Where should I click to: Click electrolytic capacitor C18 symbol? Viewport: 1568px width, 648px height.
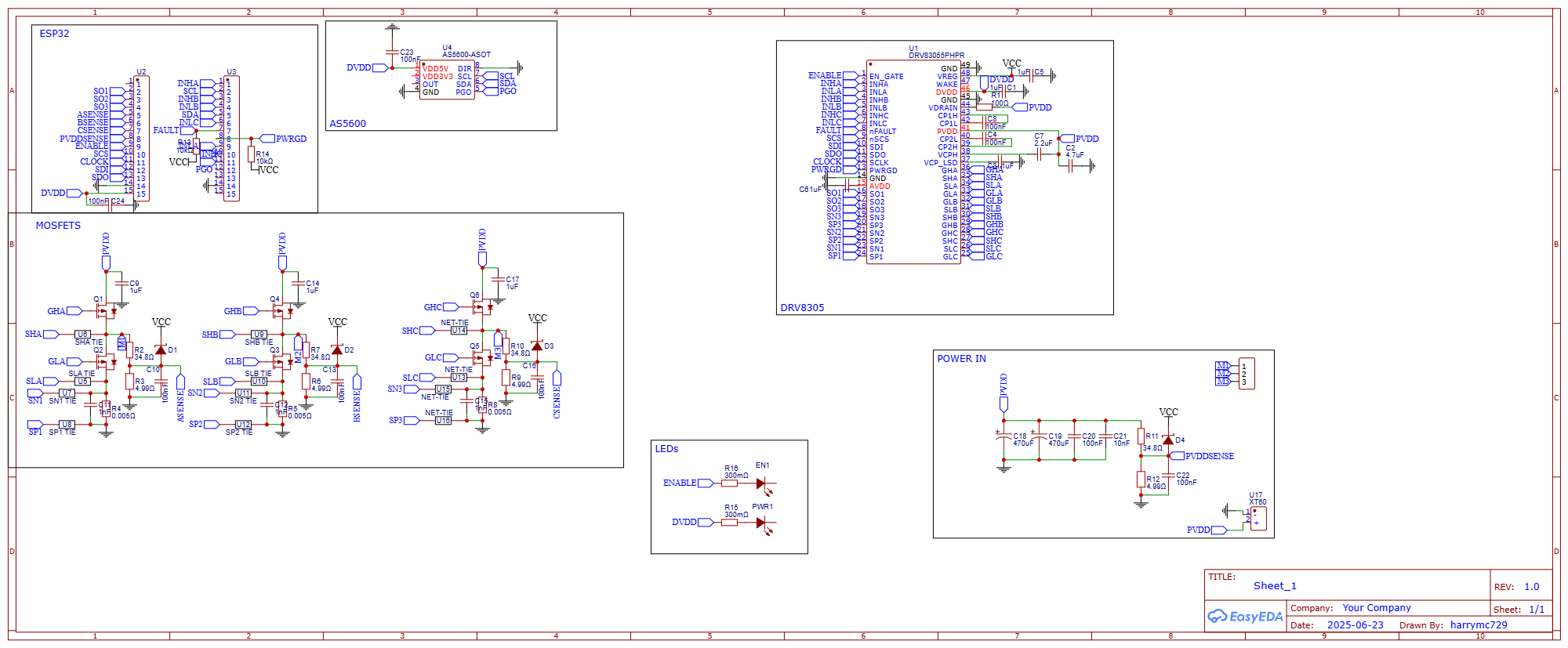pos(1004,436)
